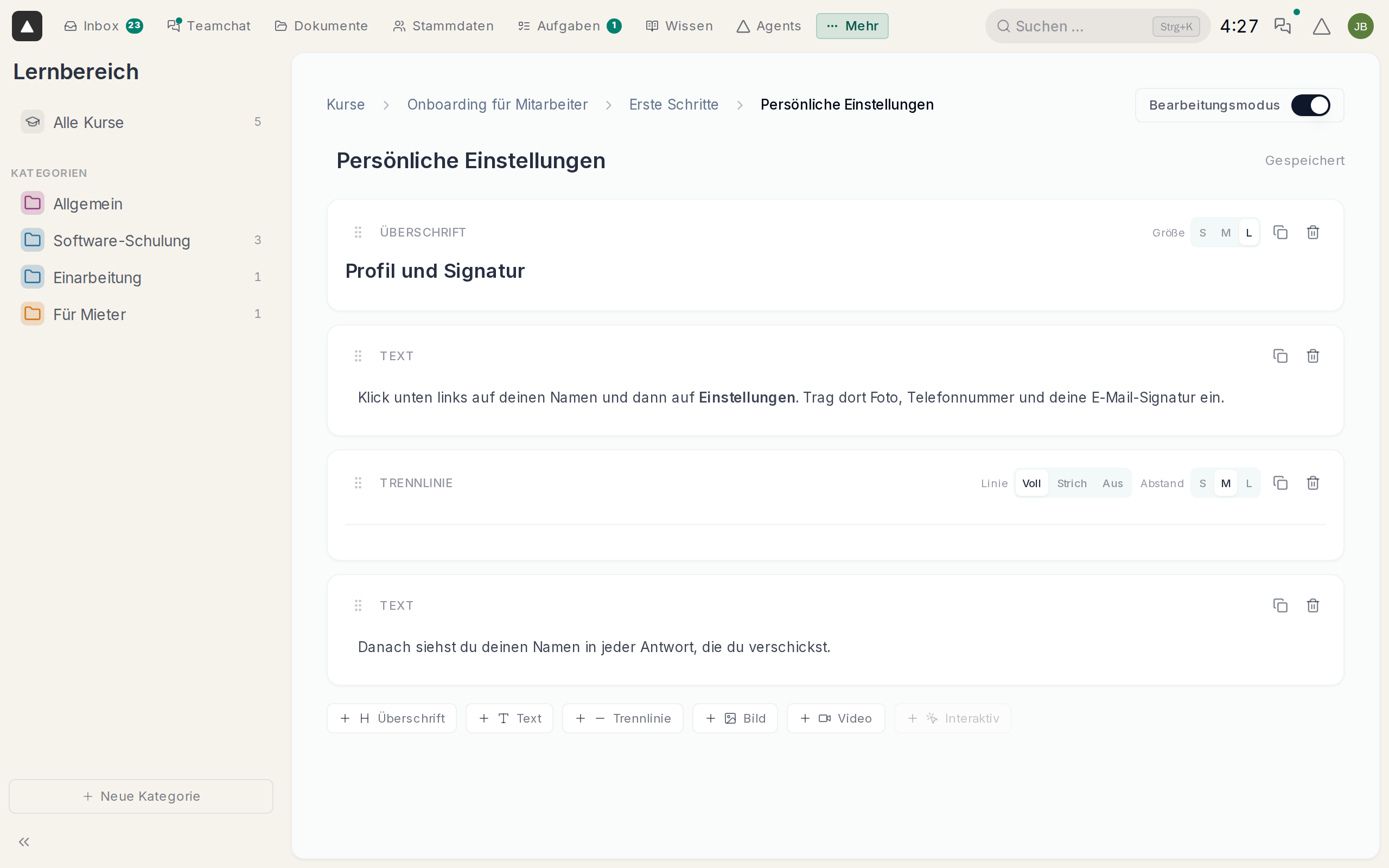Screen dimensions: 1389x868
Task: Go to Teamchat in the top navigation
Action: click(x=209, y=26)
